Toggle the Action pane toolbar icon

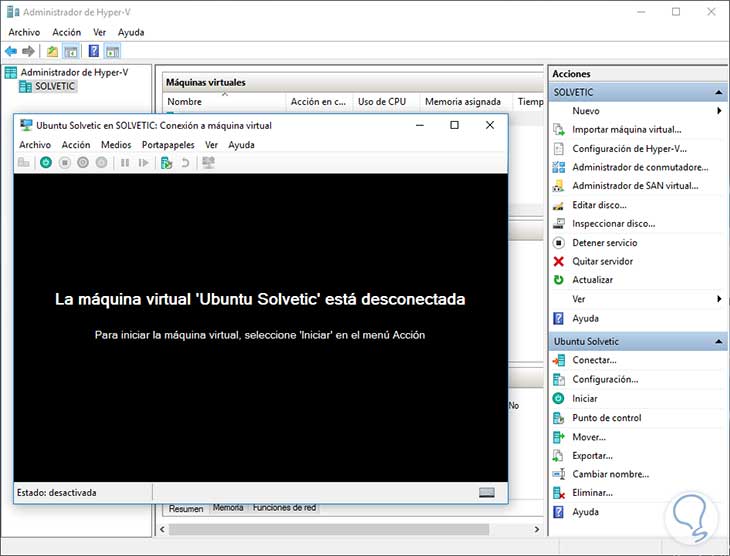pos(112,51)
